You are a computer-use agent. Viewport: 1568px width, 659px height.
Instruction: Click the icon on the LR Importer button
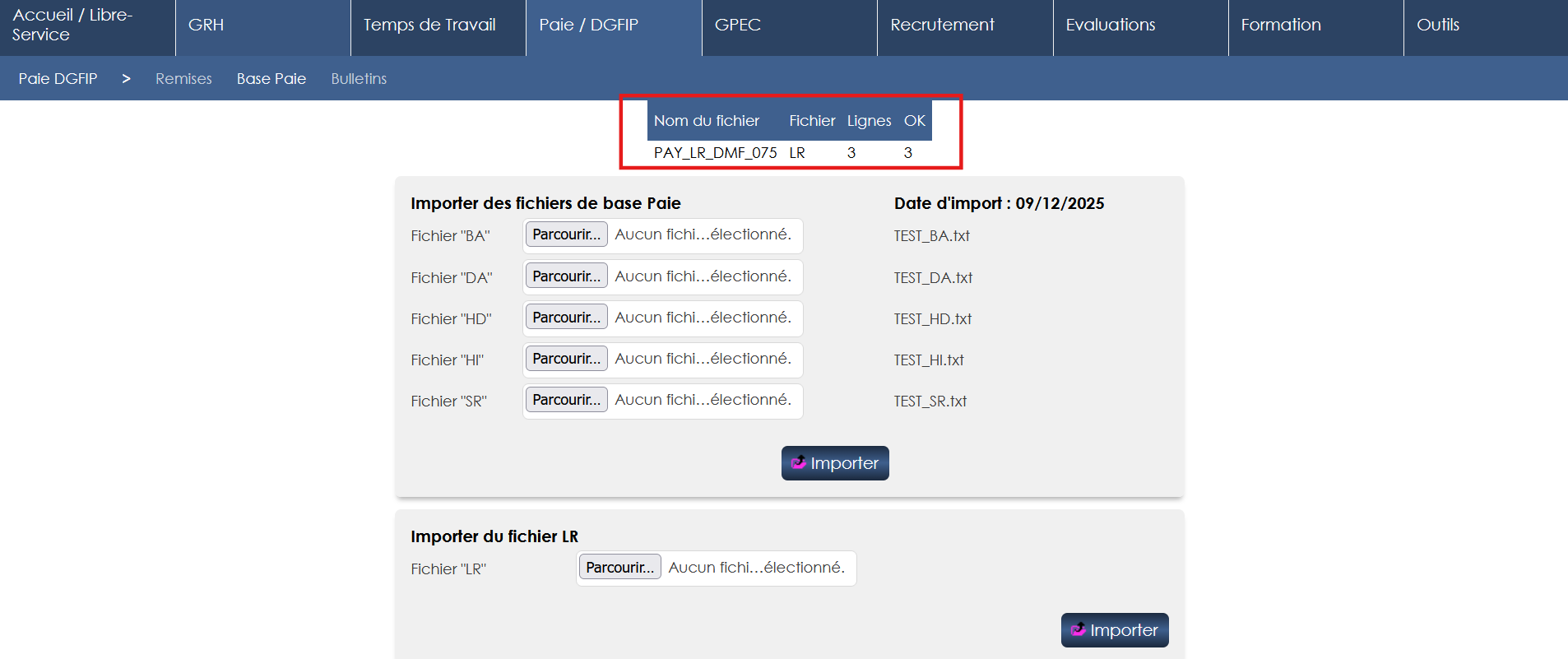1078,629
